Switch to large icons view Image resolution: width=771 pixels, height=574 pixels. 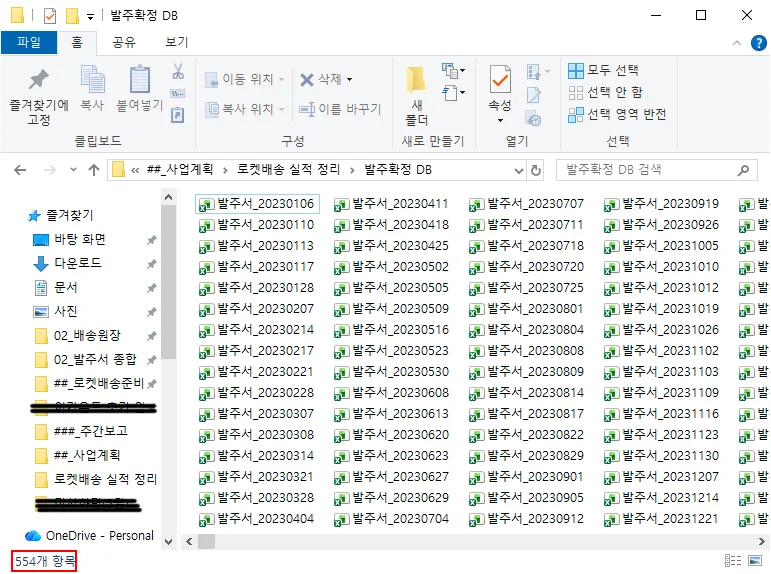pos(754,561)
